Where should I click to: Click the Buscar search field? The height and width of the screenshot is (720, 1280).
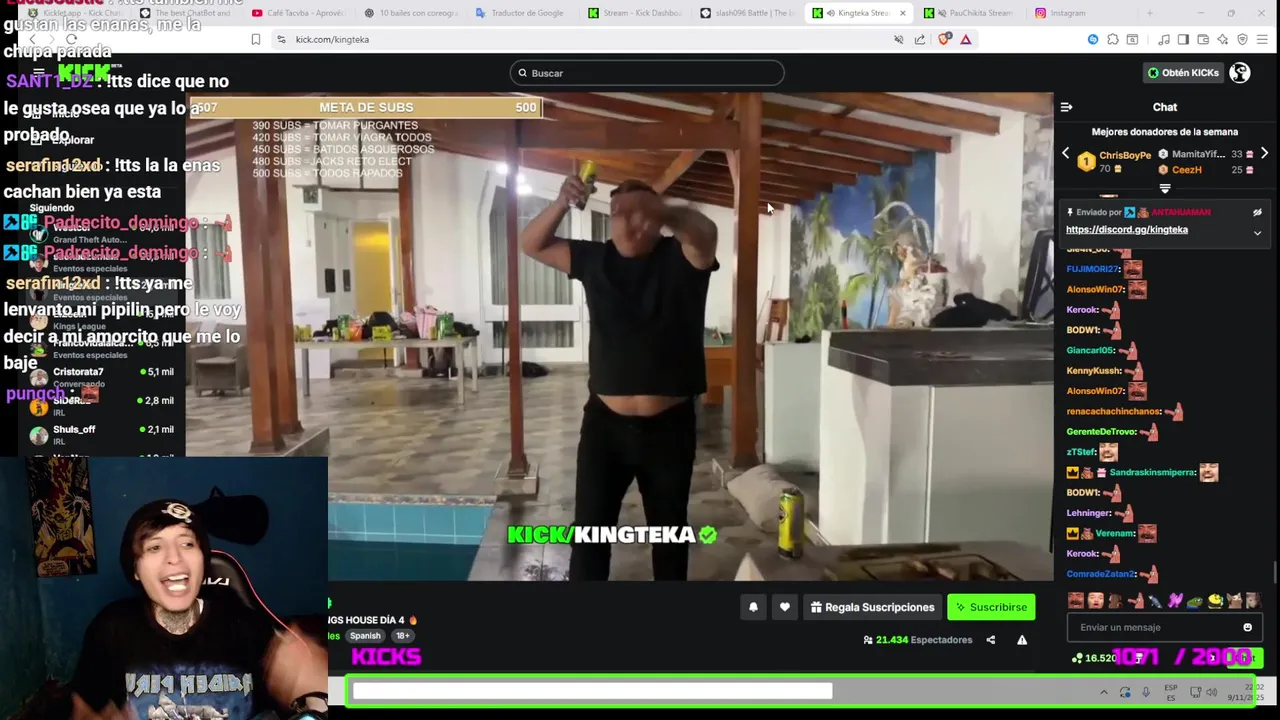click(647, 73)
